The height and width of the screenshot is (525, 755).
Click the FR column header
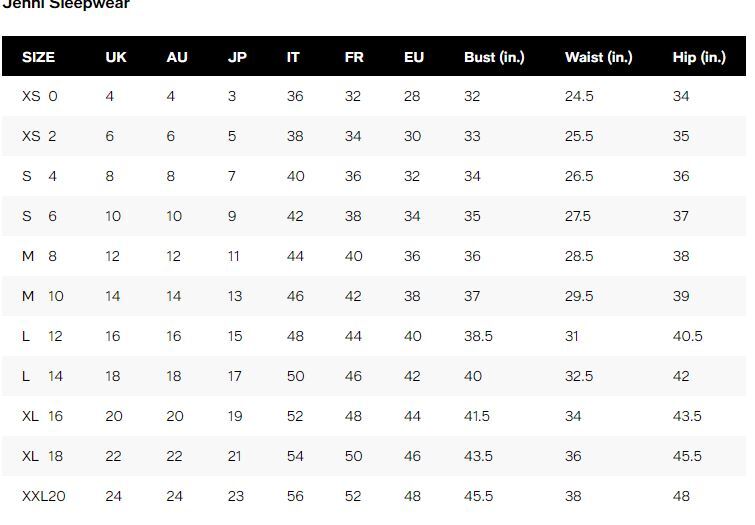(x=354, y=57)
